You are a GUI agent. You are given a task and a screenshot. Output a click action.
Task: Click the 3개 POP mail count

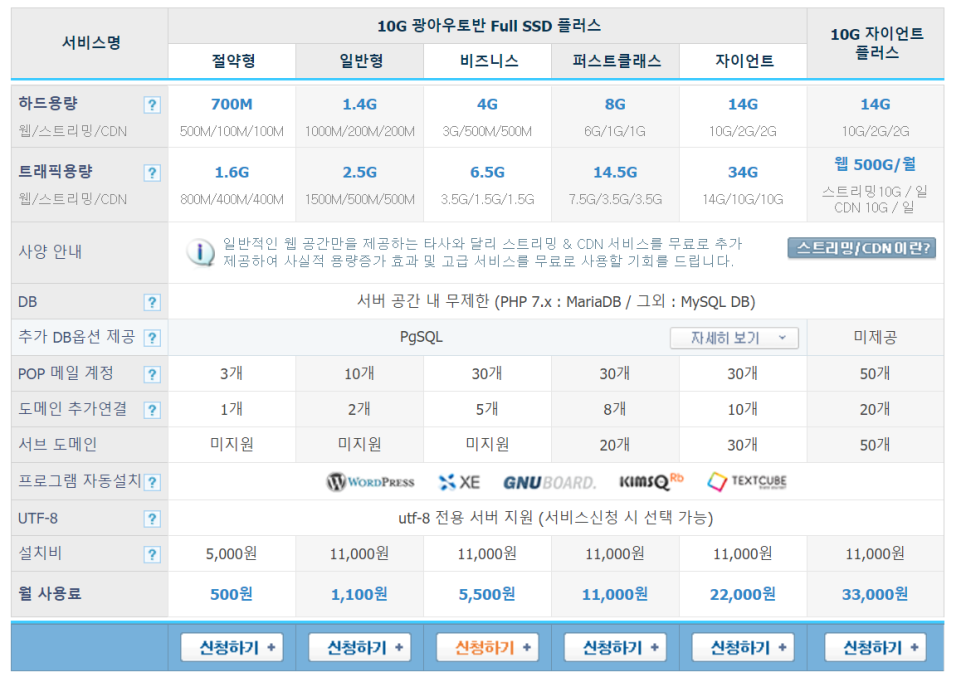click(x=232, y=373)
